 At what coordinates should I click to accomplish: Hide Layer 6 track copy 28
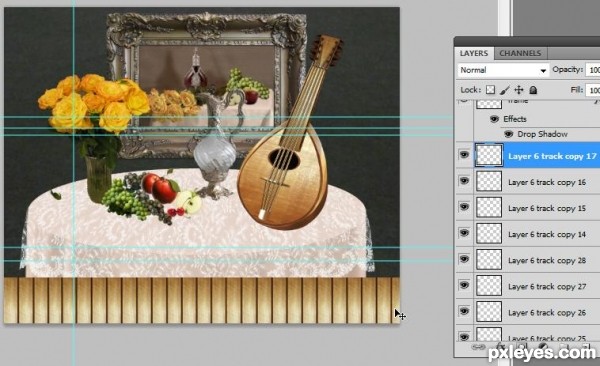pos(464,259)
